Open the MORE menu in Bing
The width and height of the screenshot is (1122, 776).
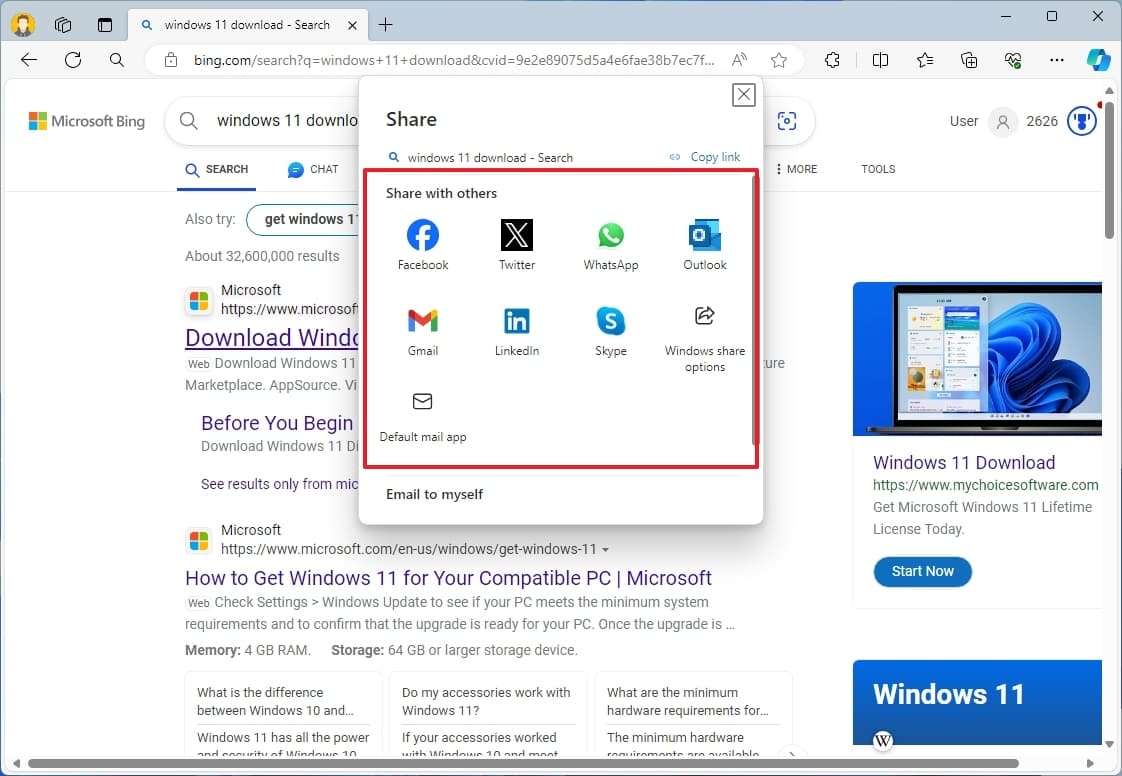coord(797,168)
